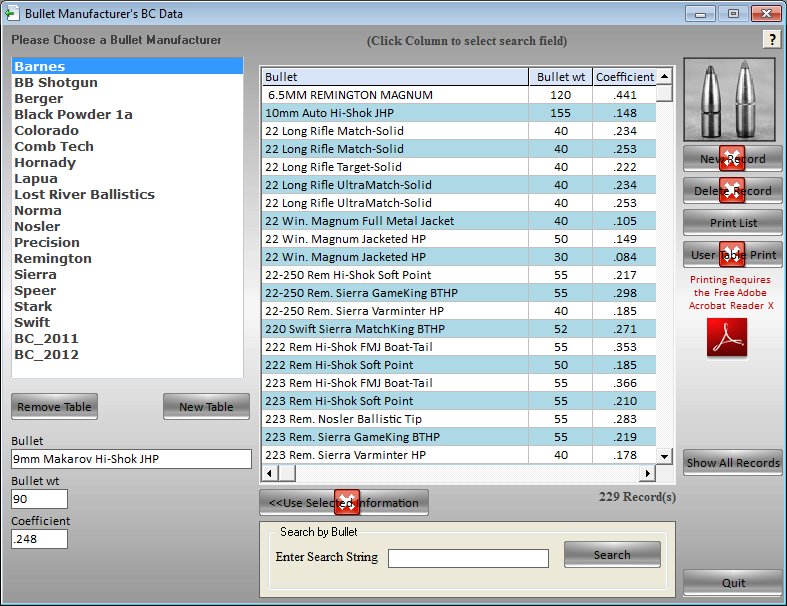Select Lapua in the list
The width and height of the screenshot is (787, 606).
tap(127, 179)
